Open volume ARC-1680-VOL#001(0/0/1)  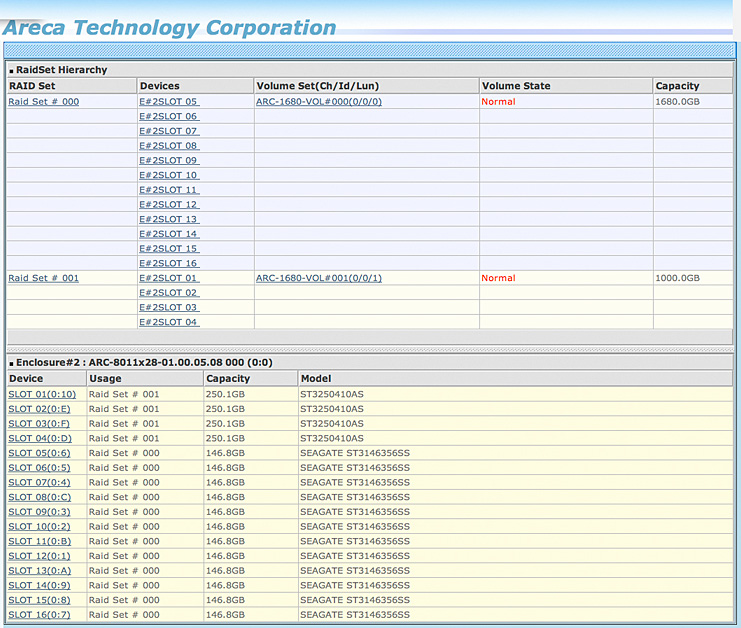319,278
